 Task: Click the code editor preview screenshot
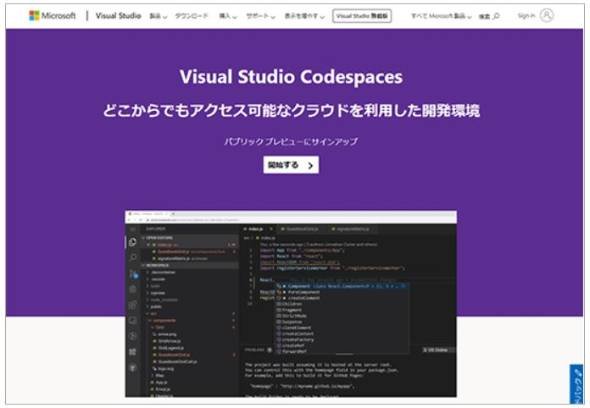(x=291, y=304)
